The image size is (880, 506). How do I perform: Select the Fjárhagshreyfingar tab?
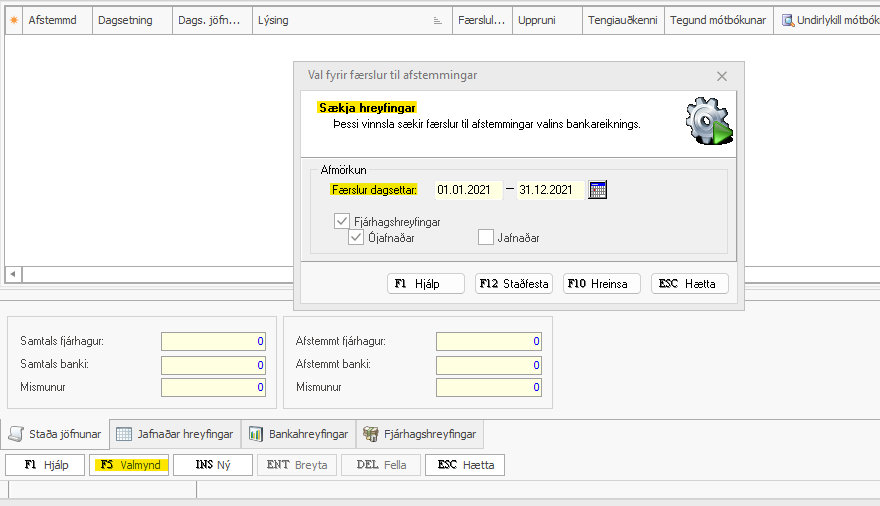[x=421, y=434]
